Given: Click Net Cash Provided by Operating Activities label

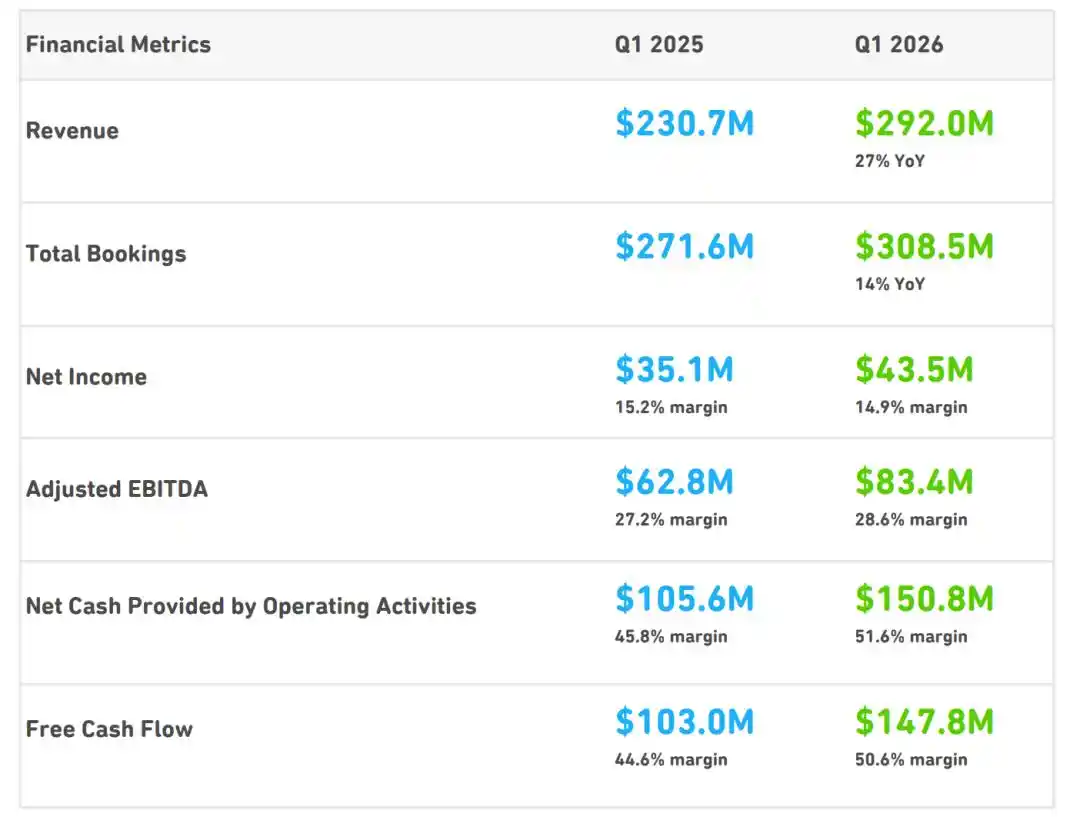Looking at the screenshot, I should [x=251, y=606].
